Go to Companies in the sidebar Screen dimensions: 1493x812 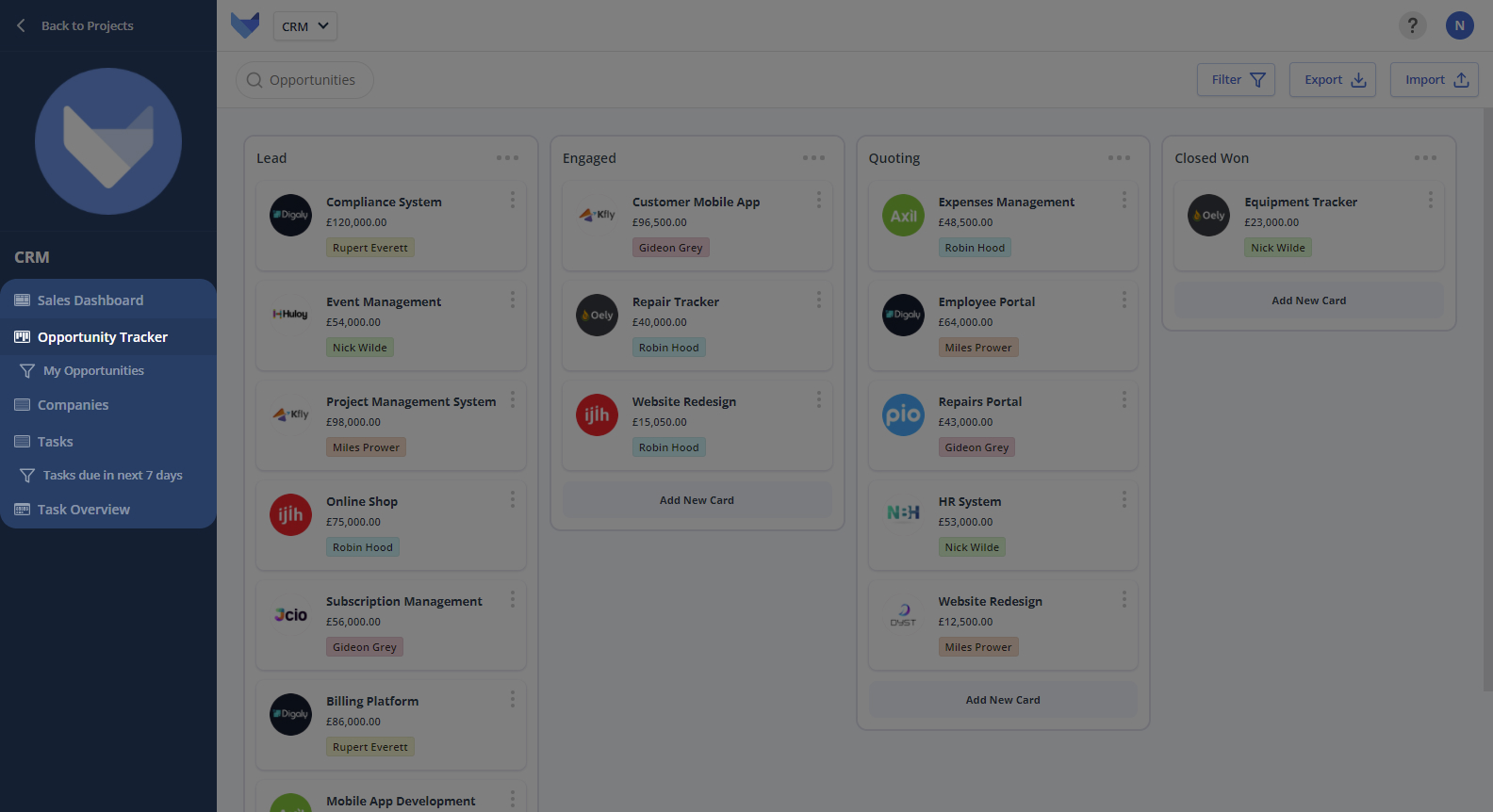(x=73, y=405)
